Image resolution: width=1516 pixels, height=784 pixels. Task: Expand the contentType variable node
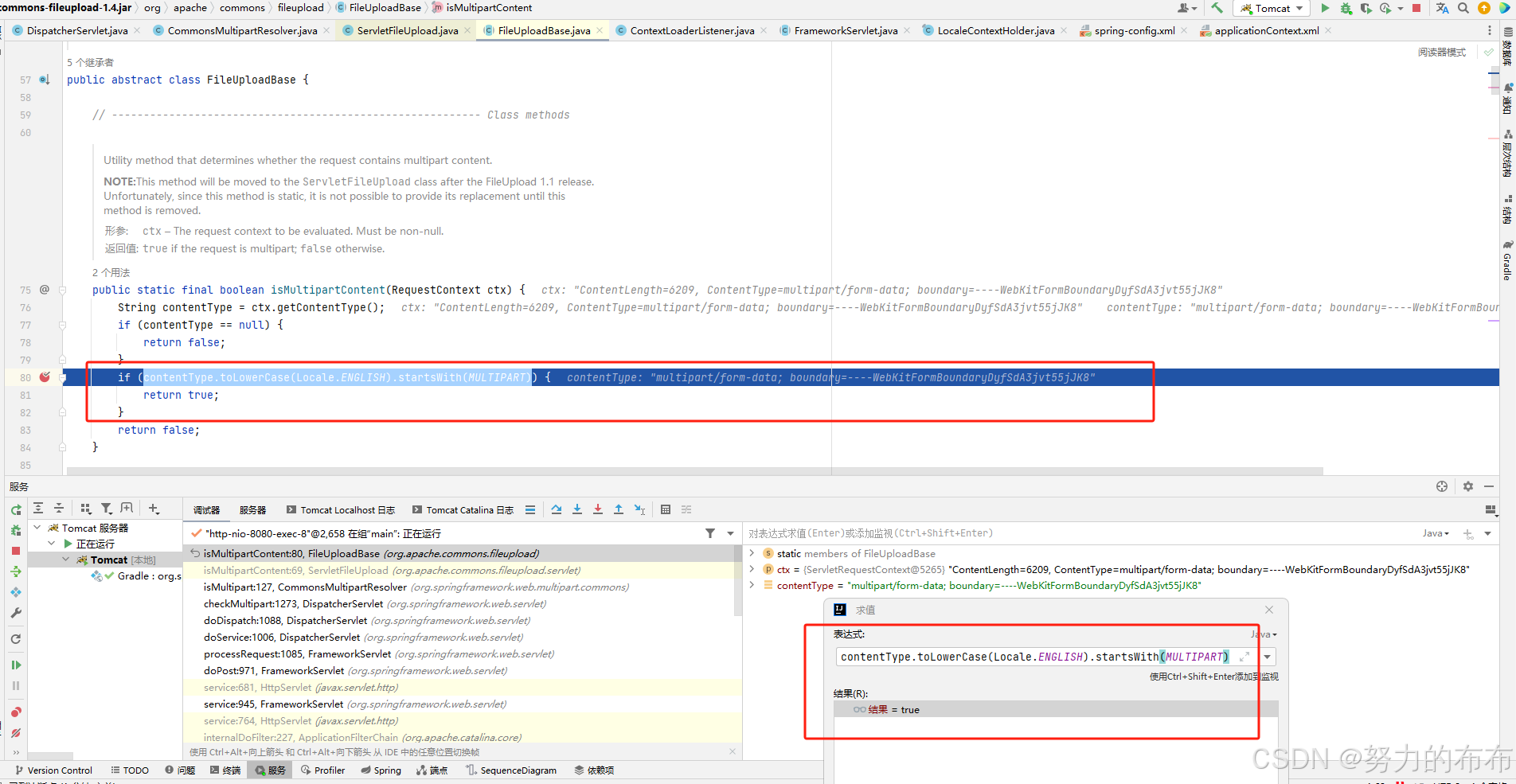click(752, 585)
